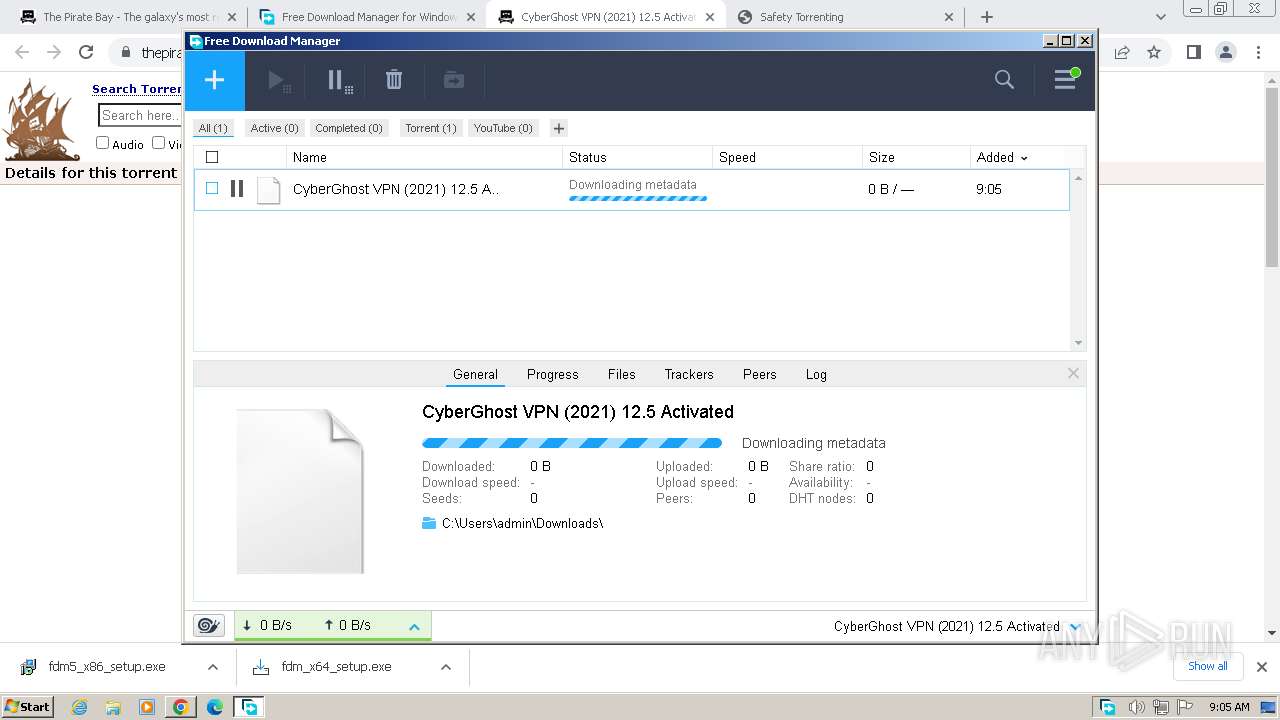The height and width of the screenshot is (720, 1280).
Task: Open Chrome side panel icon
Action: [x=1193, y=52]
